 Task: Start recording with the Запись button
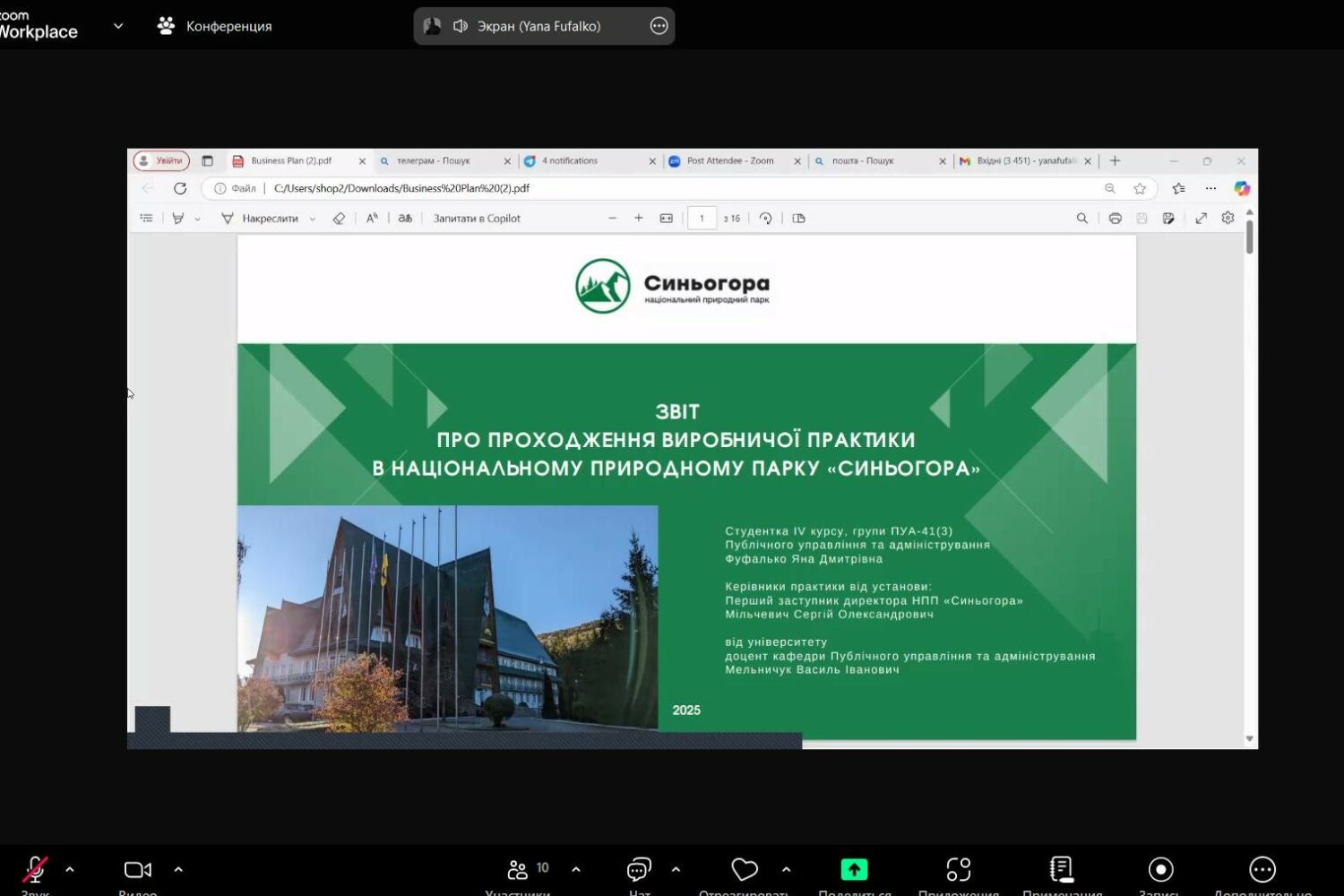click(x=1160, y=870)
